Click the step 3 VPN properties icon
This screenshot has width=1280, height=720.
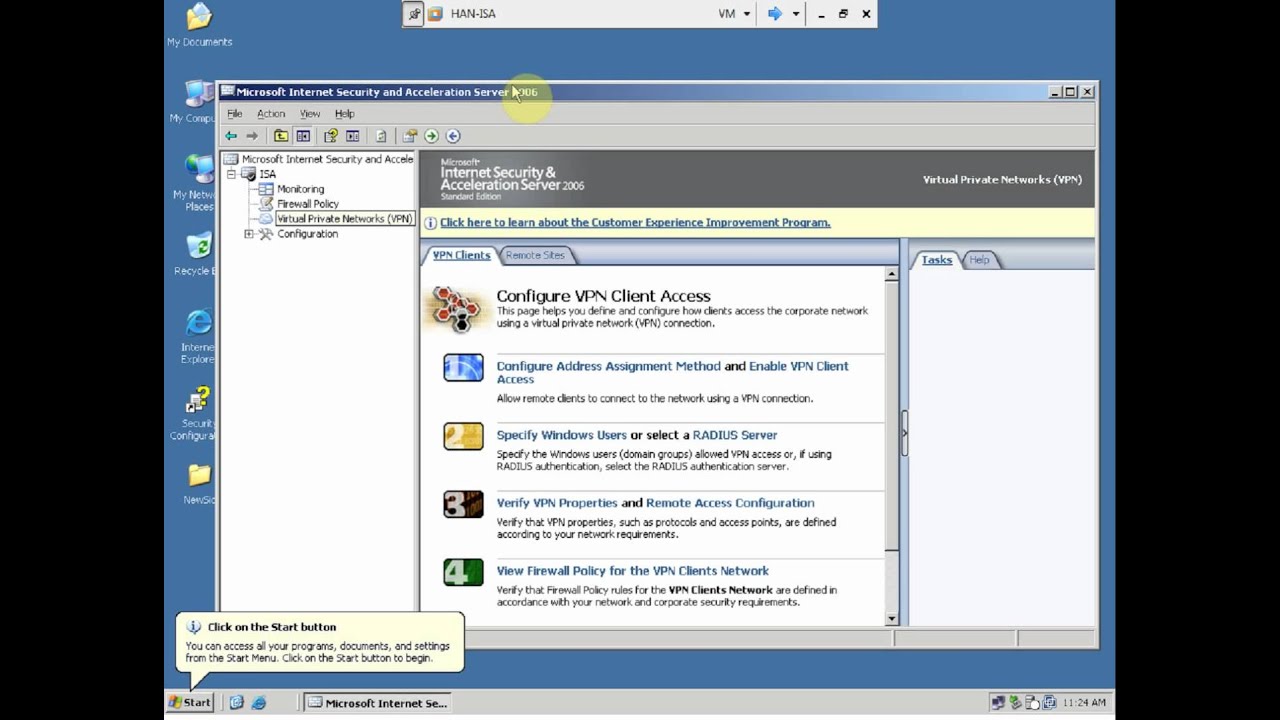pyautogui.click(x=463, y=504)
